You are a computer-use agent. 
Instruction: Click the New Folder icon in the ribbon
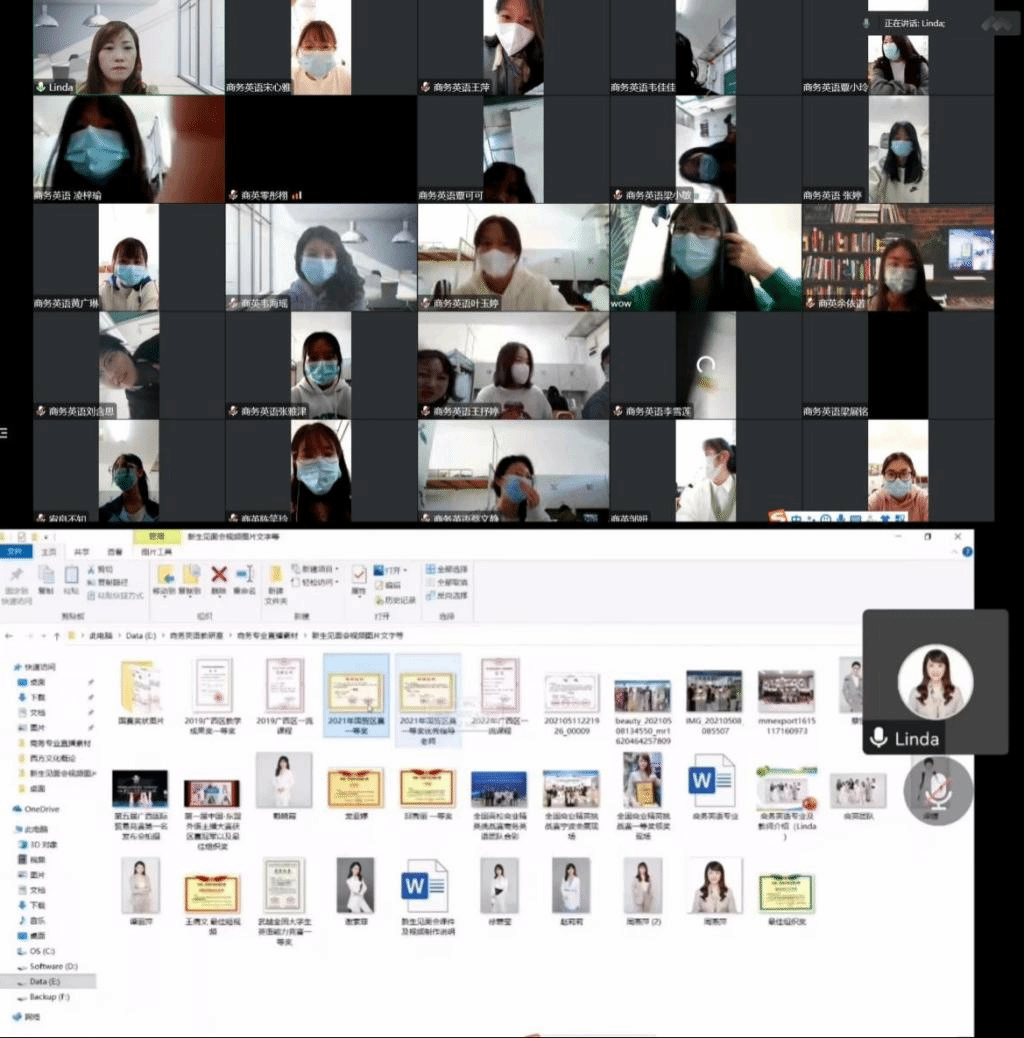275,576
